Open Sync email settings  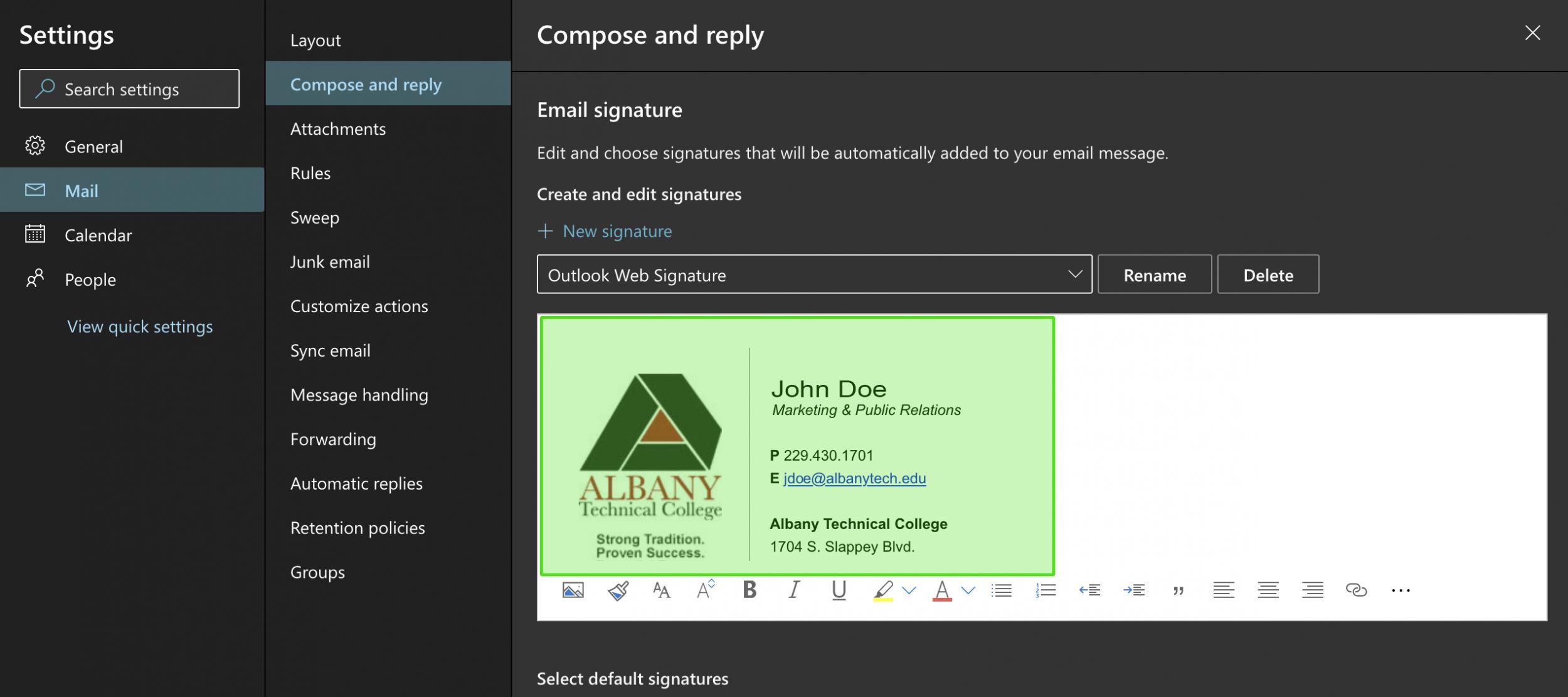pyautogui.click(x=388, y=350)
